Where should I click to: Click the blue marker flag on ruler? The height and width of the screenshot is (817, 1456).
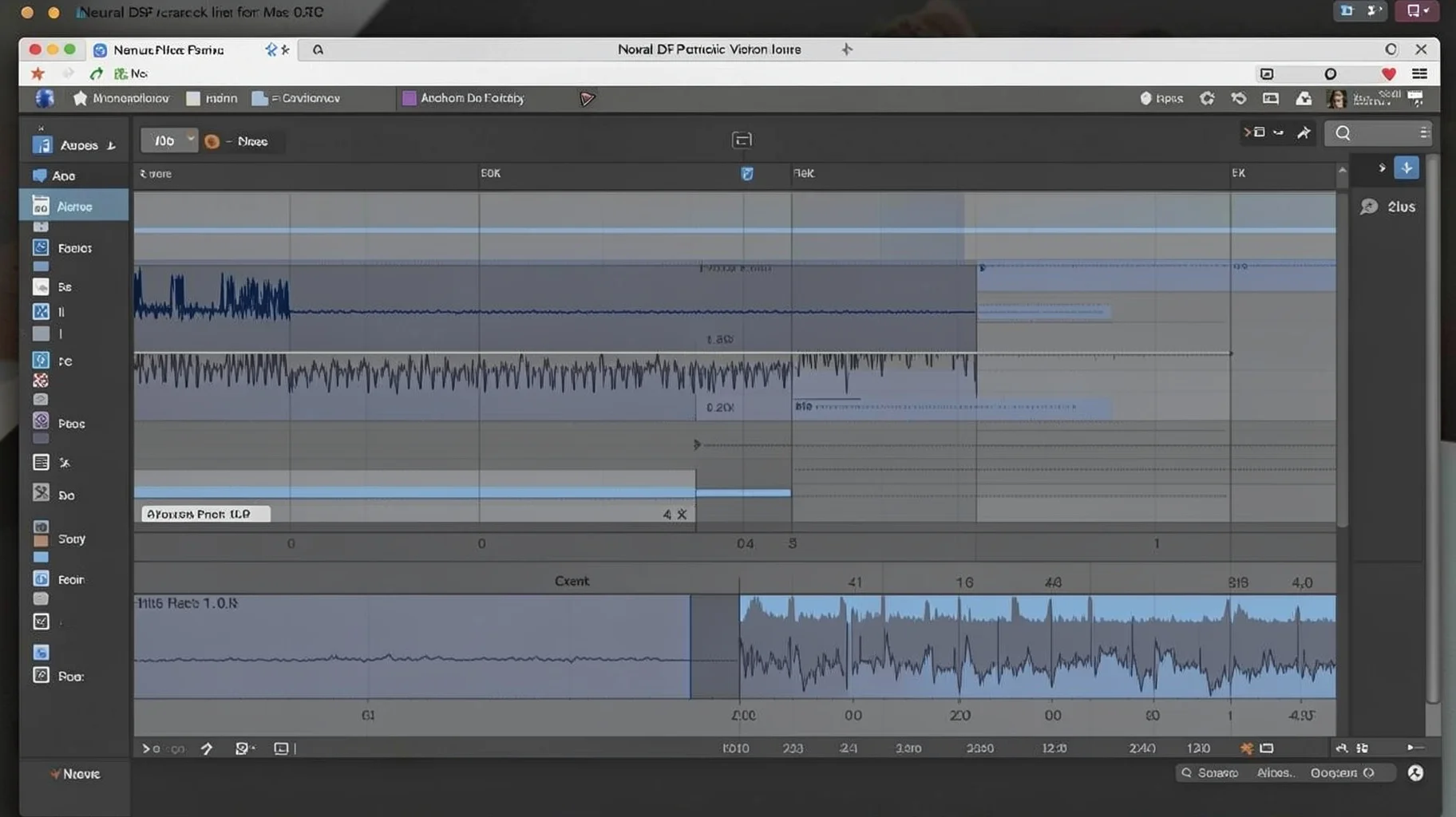click(x=747, y=173)
